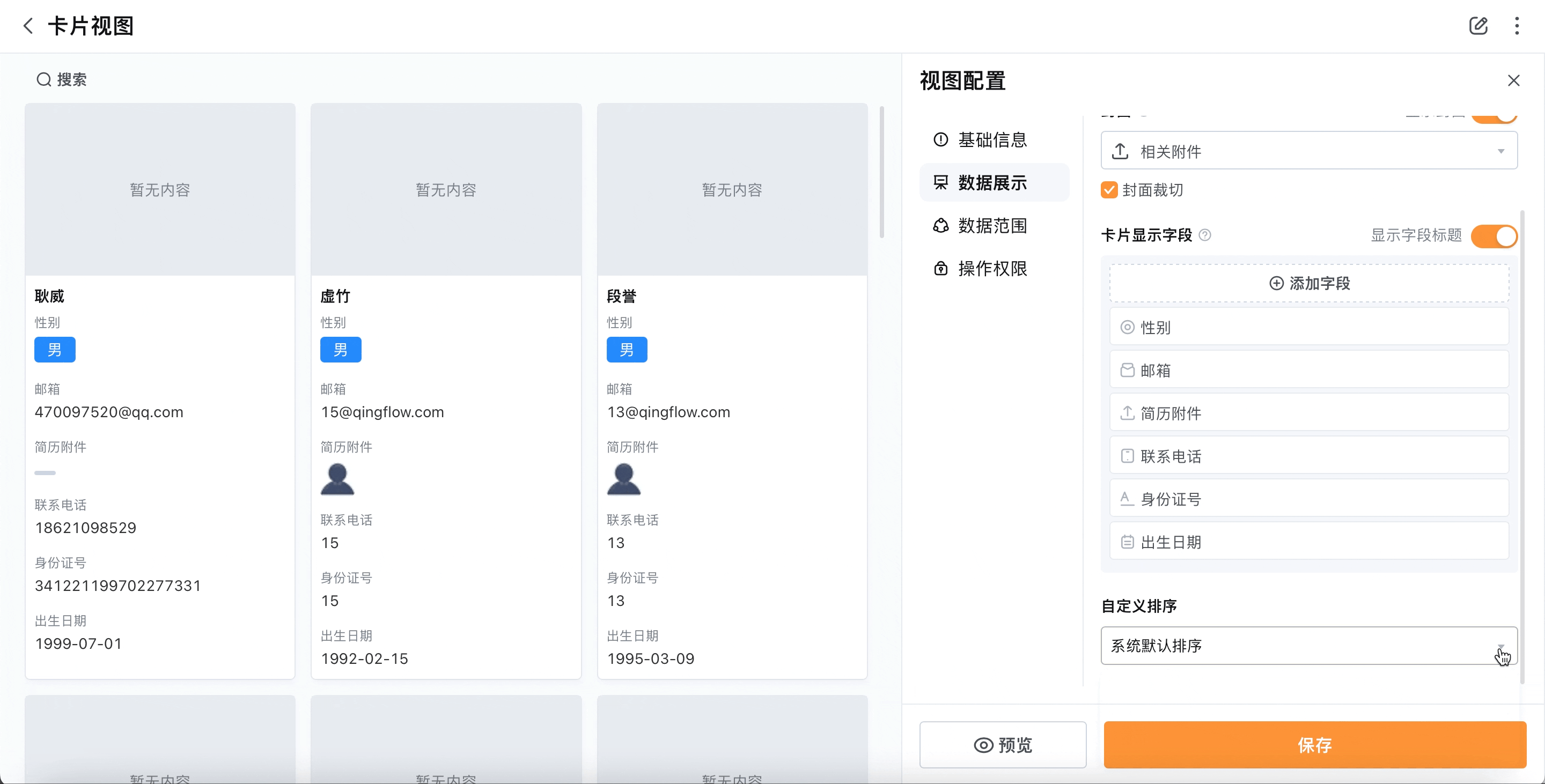
Task: Click 段誉 card cover placeholder 暂无内容
Action: [x=732, y=189]
